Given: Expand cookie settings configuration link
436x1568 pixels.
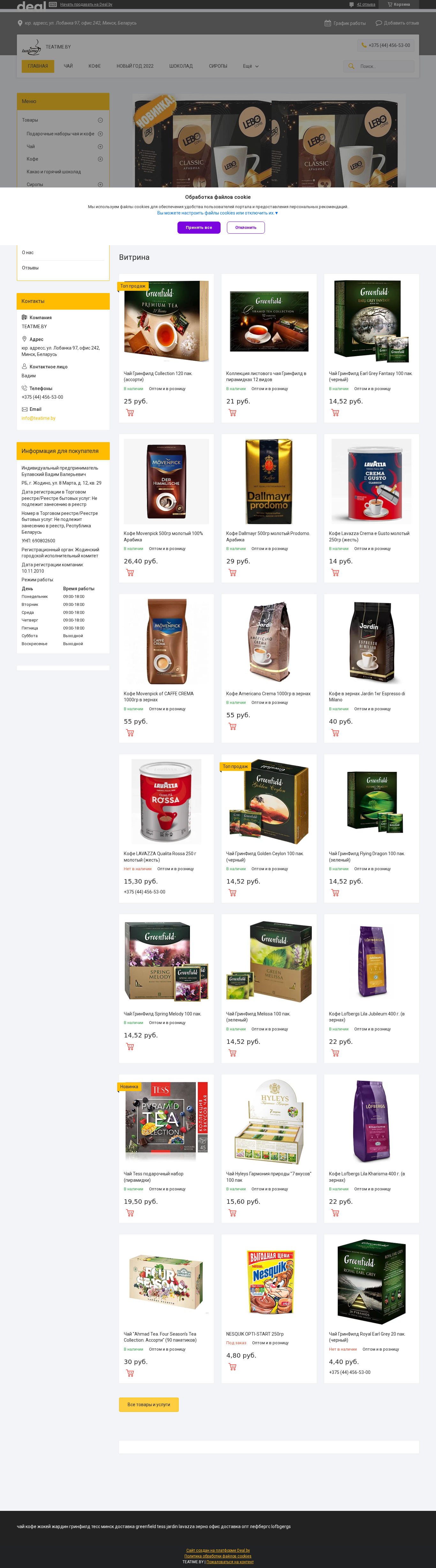Looking at the screenshot, I should pyautogui.click(x=217, y=213).
